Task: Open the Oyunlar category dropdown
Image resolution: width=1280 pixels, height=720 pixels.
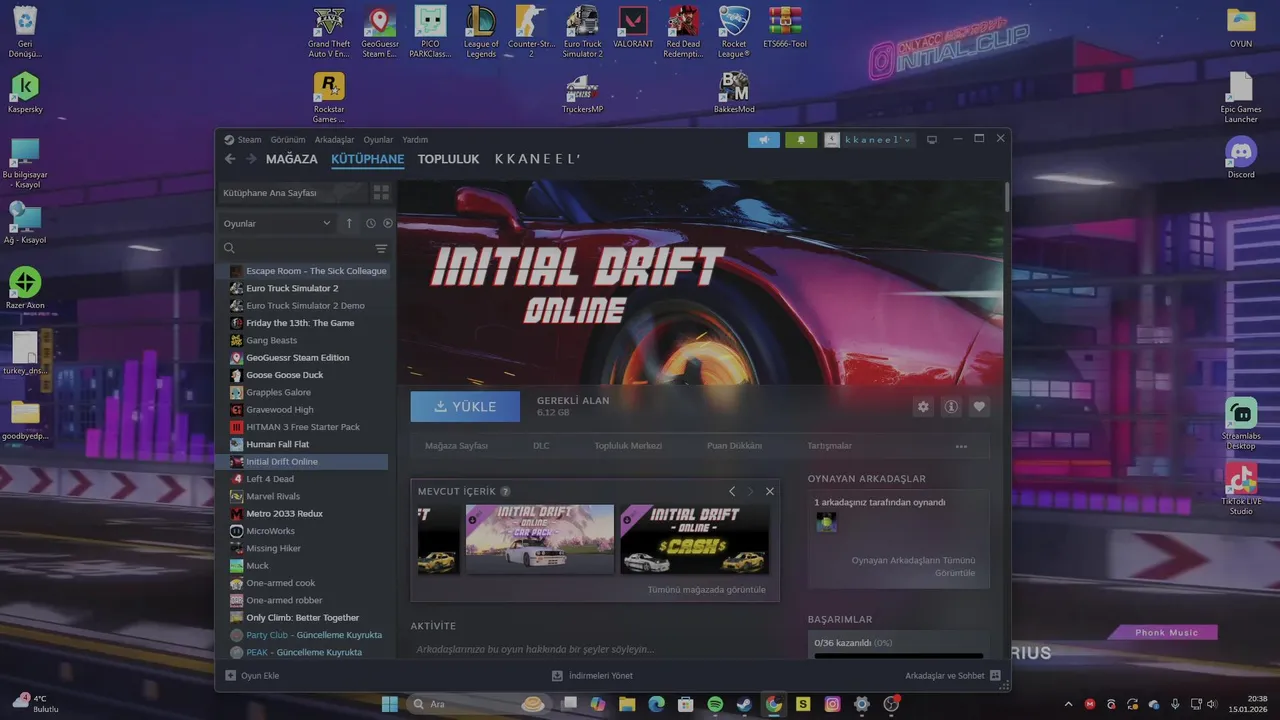Action: click(277, 223)
